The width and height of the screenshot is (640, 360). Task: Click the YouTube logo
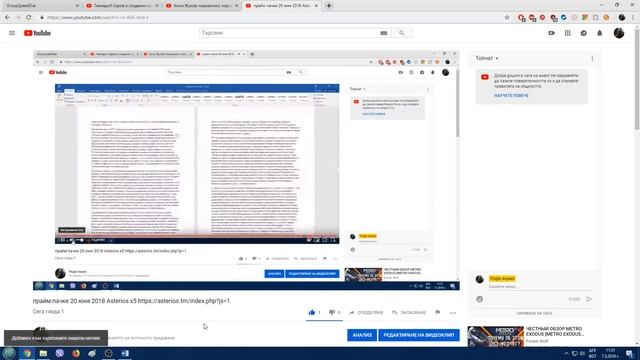(x=37, y=33)
